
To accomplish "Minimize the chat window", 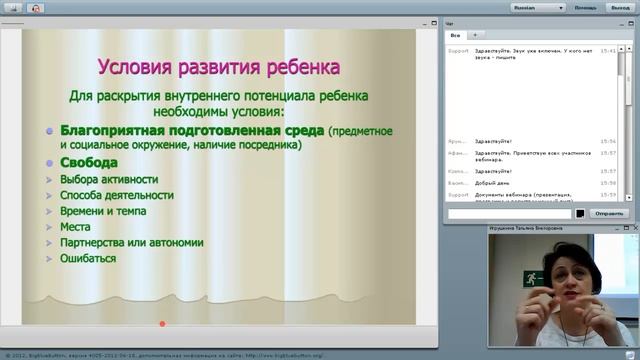I will coord(622,24).
